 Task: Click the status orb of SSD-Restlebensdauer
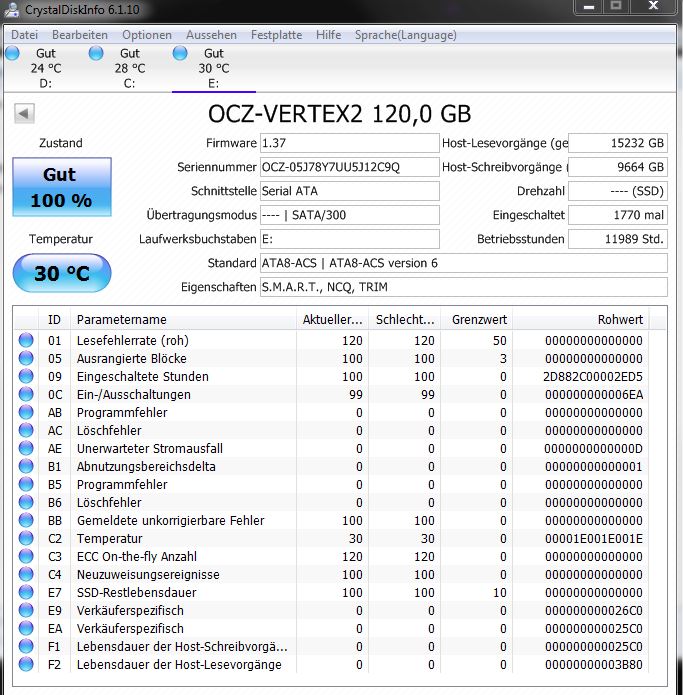(26, 592)
